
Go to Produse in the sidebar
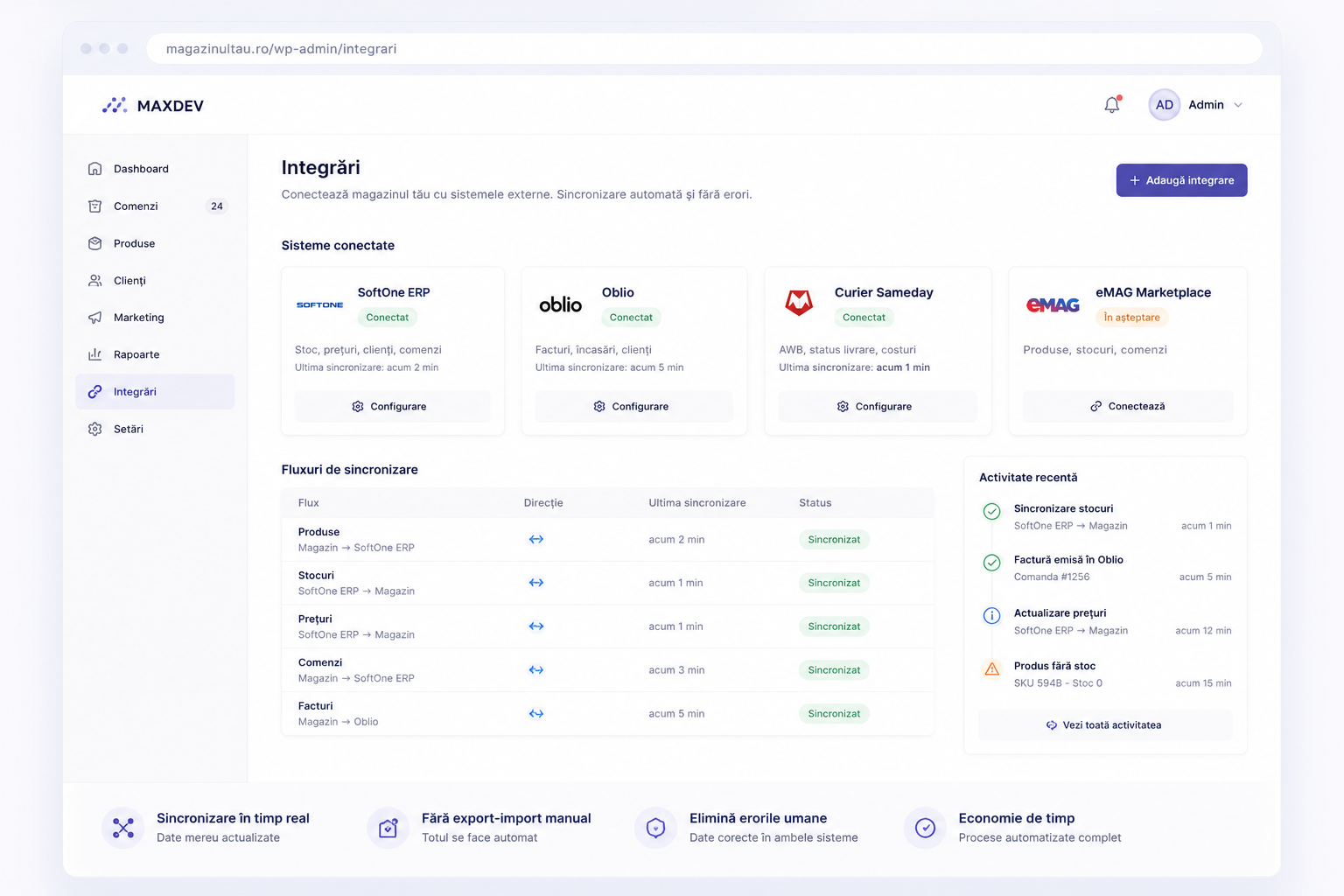point(155,243)
